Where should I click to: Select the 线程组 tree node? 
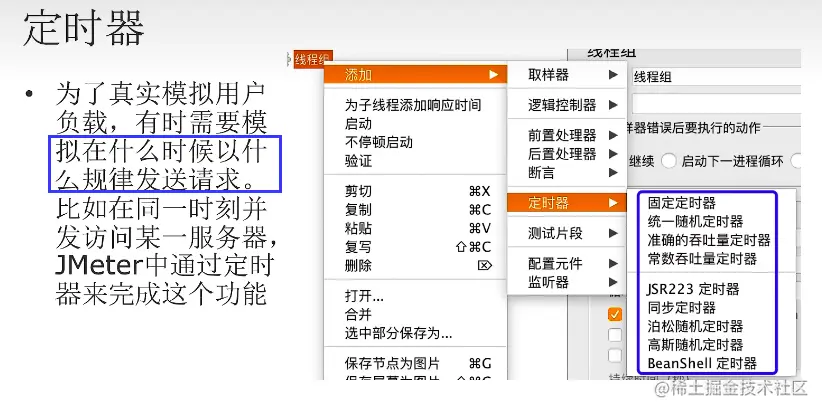tap(312, 59)
